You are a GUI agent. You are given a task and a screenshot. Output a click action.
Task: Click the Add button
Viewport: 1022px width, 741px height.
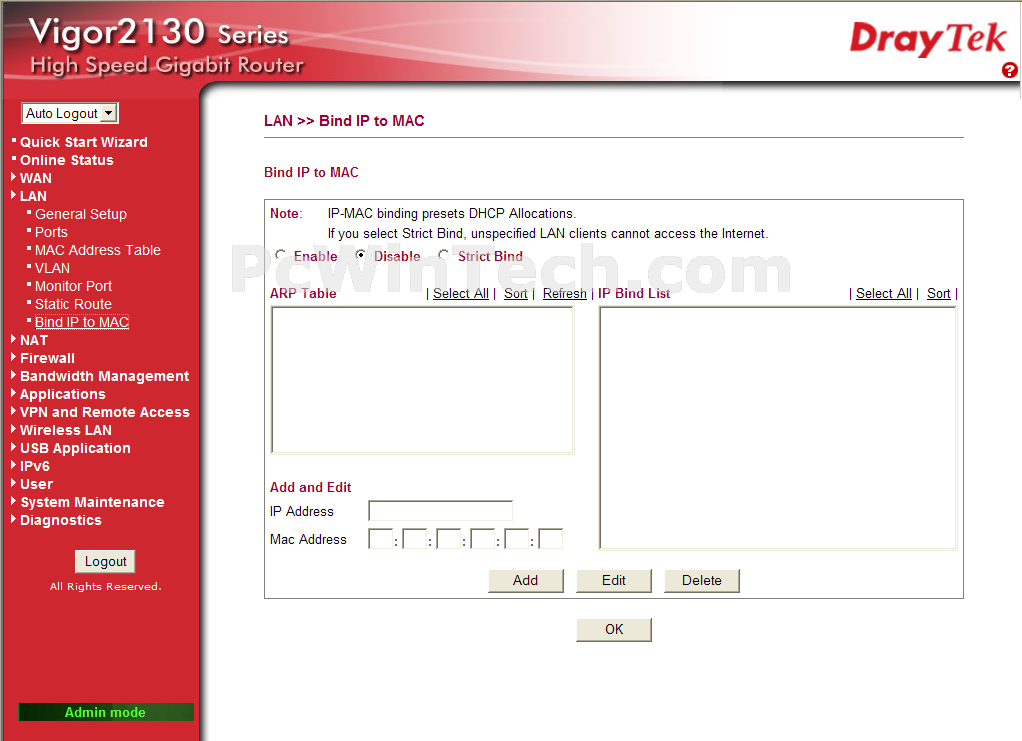point(525,581)
